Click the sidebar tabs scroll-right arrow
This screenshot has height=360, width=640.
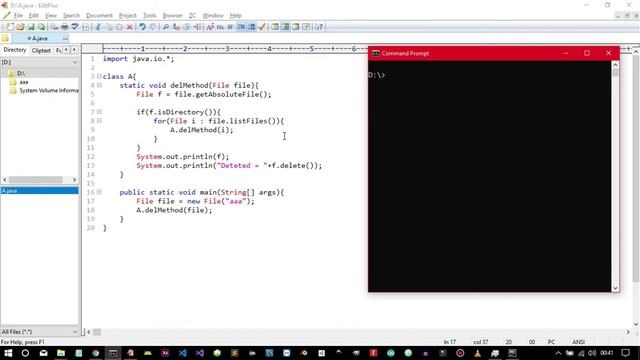tap(74, 50)
